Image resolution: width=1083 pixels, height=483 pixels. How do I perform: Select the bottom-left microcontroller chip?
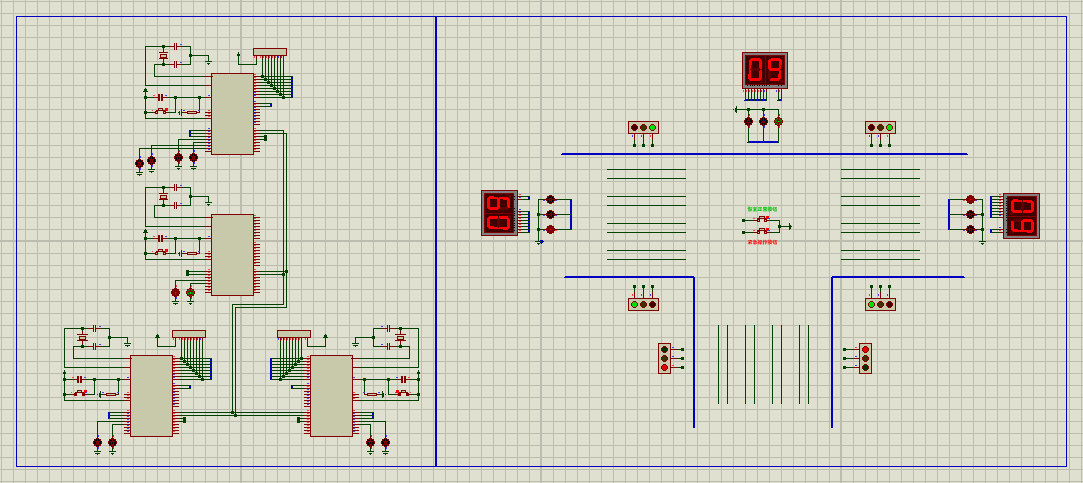151,396
